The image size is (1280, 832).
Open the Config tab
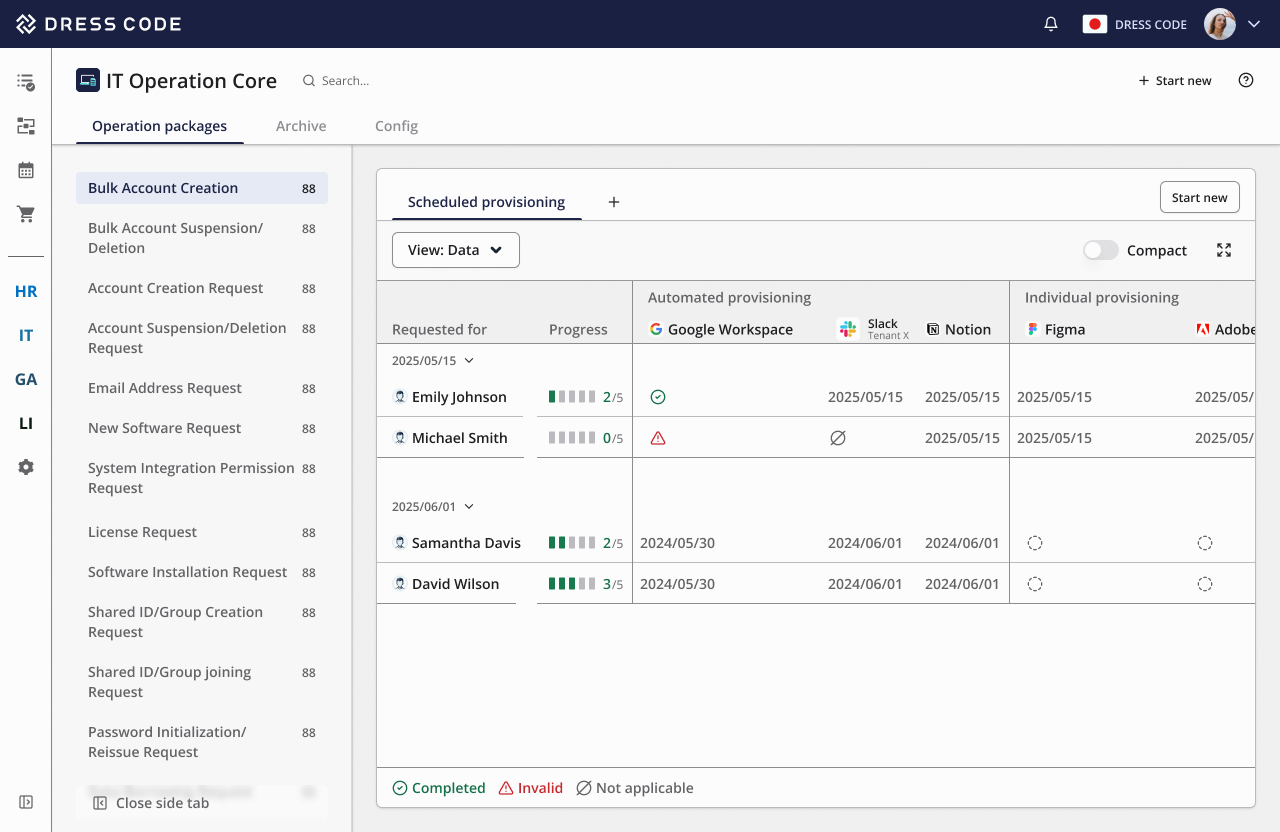coord(396,126)
